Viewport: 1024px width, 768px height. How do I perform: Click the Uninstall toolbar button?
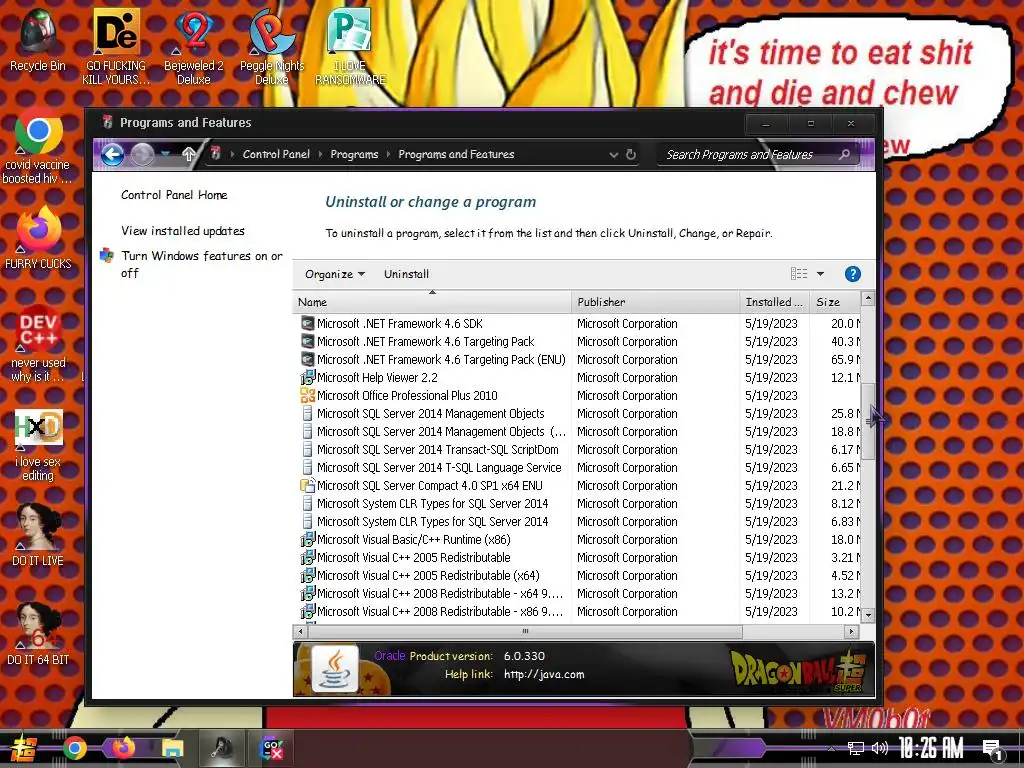pyautogui.click(x=406, y=274)
